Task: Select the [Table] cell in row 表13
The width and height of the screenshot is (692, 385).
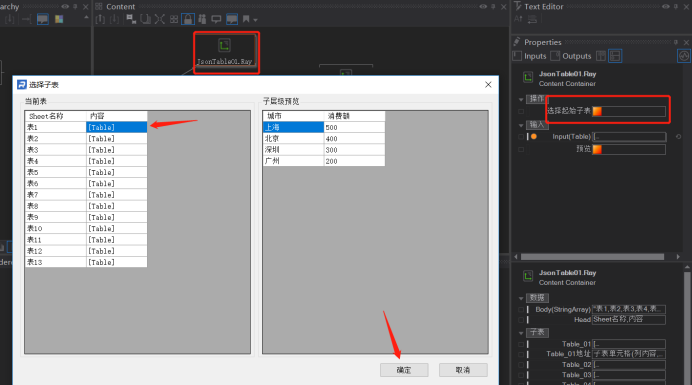Action: pos(117,262)
